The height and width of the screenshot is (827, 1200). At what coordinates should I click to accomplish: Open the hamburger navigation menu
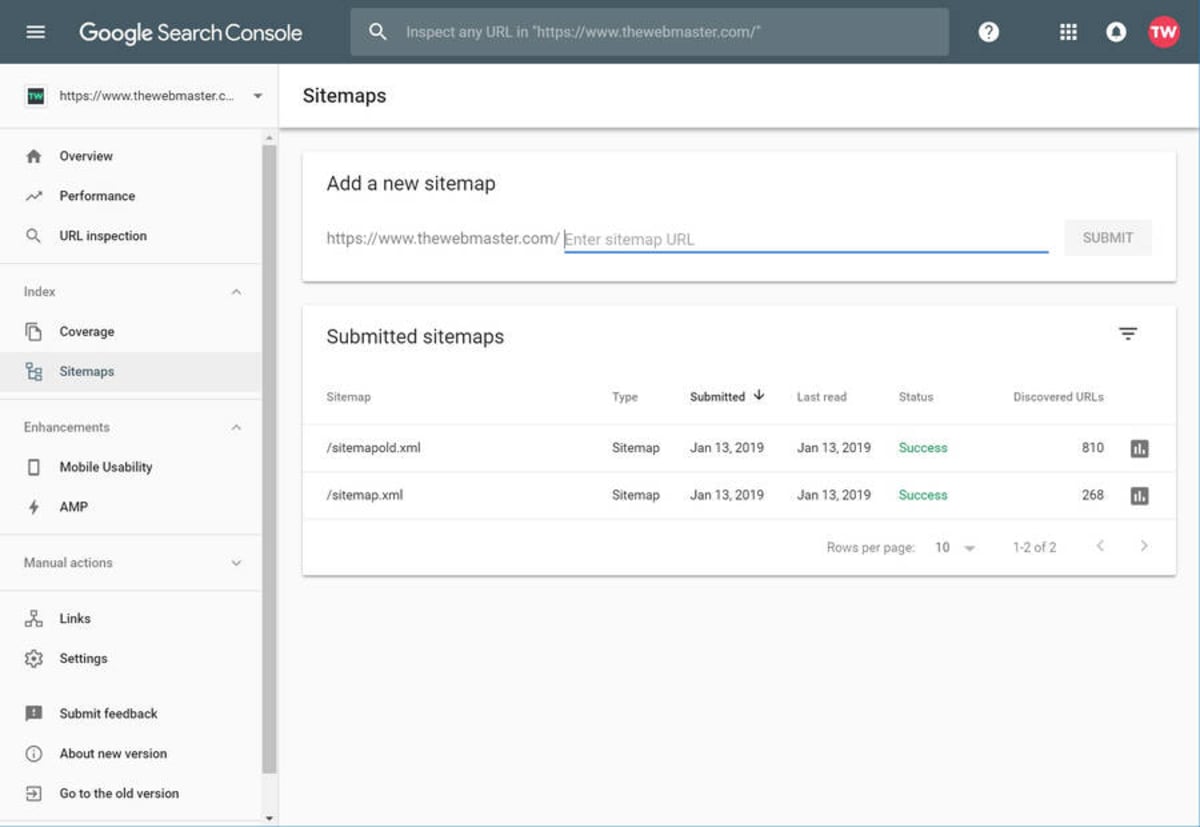36,32
